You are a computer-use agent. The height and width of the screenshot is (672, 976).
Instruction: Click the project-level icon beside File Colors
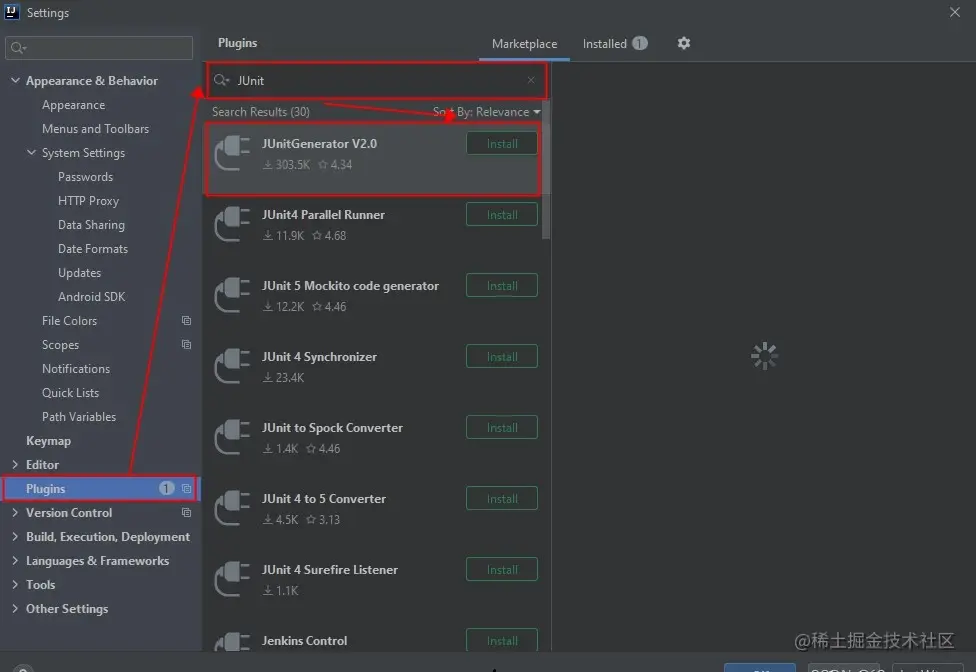(x=186, y=320)
